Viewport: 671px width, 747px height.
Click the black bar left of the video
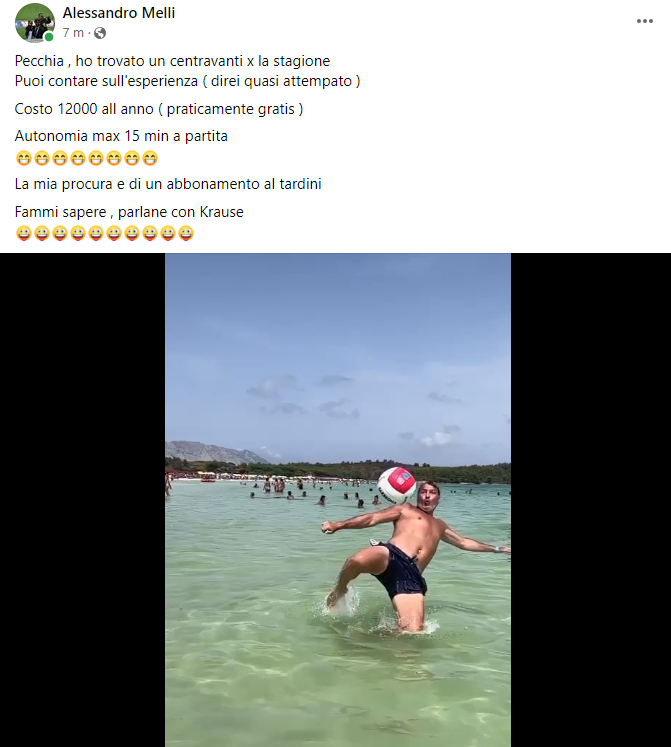tap(82, 500)
